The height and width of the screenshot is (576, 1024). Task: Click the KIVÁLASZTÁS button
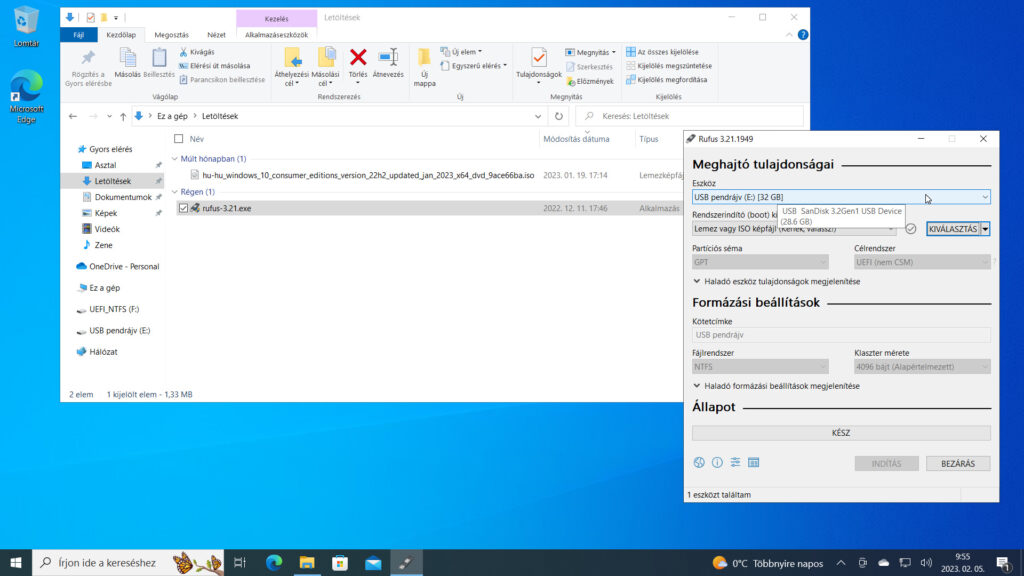pyautogui.click(x=953, y=229)
